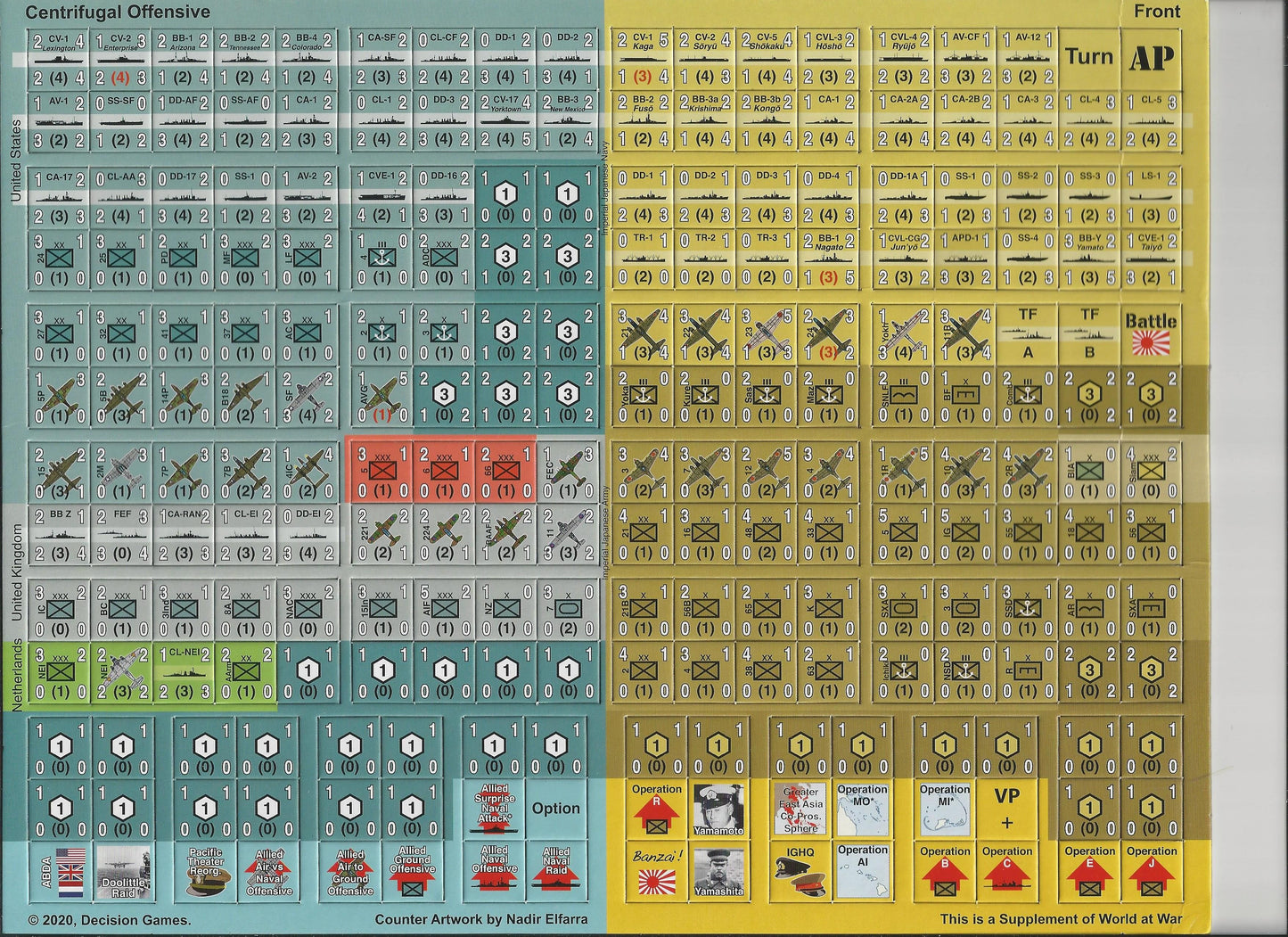Screen dimensions: 1288x937
Task: Select the Operation MO map marker
Action: pos(862,810)
